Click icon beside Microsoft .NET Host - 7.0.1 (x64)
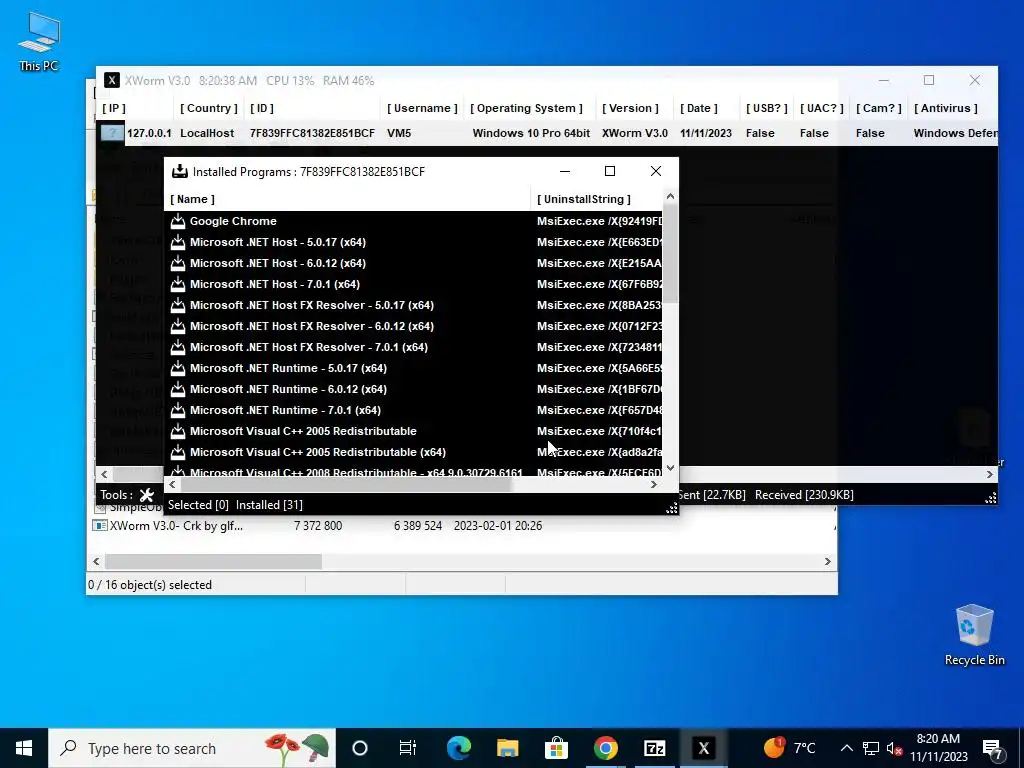Viewport: 1024px width, 768px height. tap(178, 283)
